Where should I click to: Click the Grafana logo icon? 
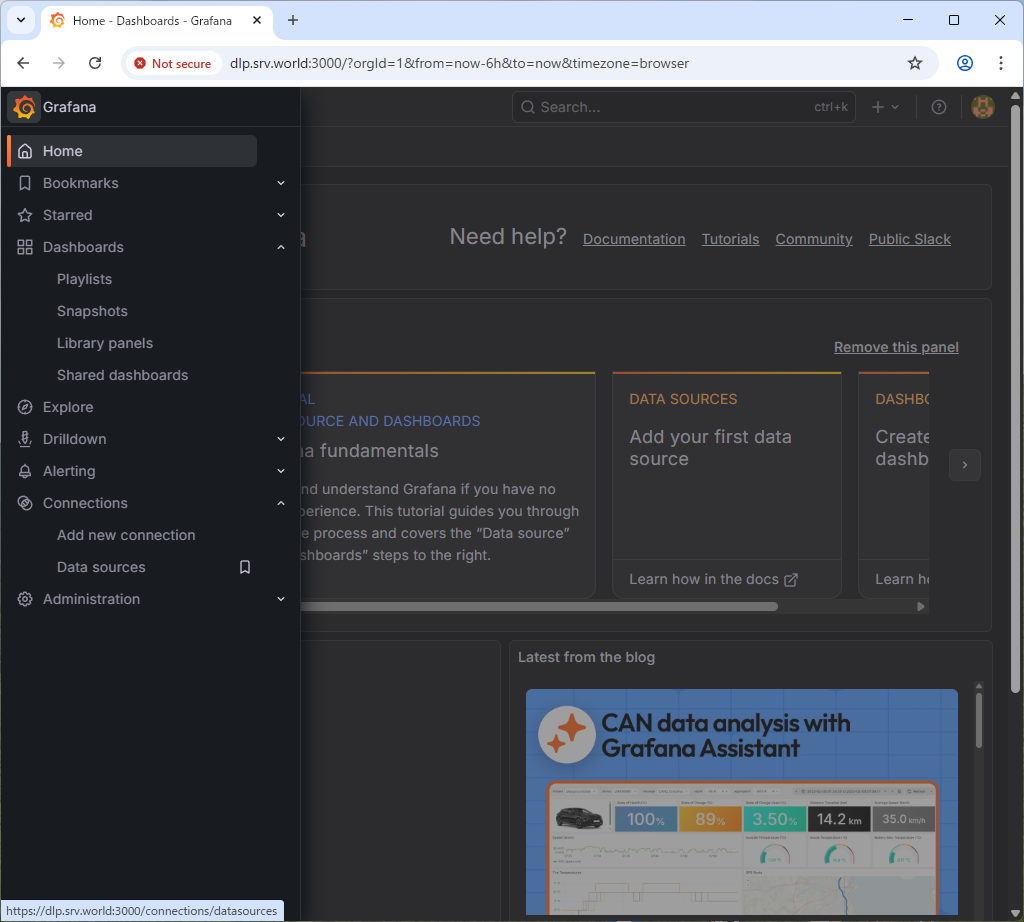click(x=24, y=107)
